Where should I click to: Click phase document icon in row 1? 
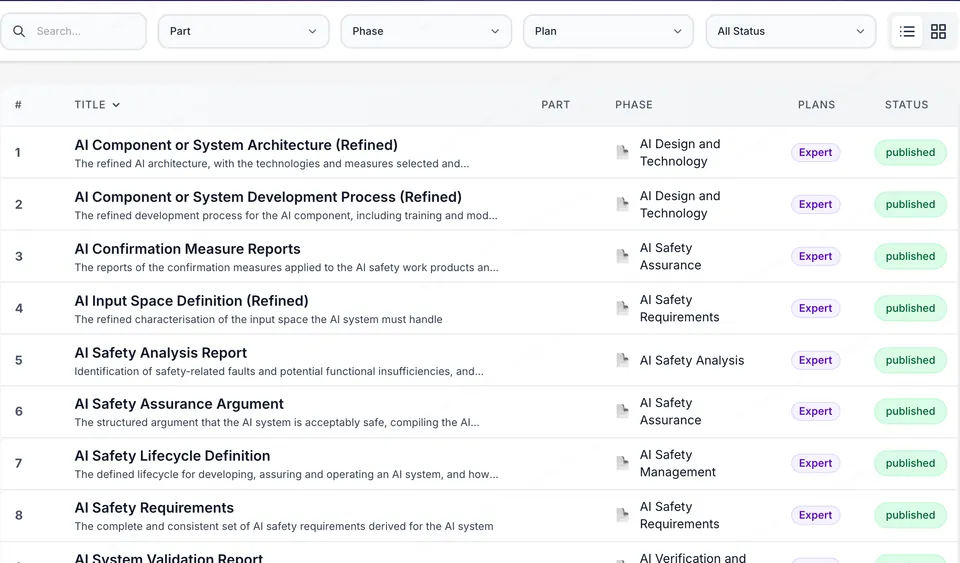tap(622, 152)
